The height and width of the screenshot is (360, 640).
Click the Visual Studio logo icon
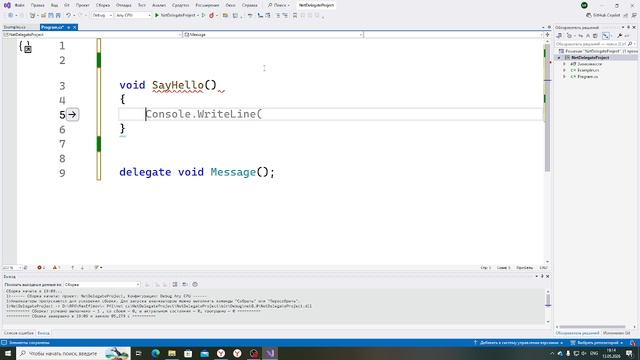pos(7,5)
